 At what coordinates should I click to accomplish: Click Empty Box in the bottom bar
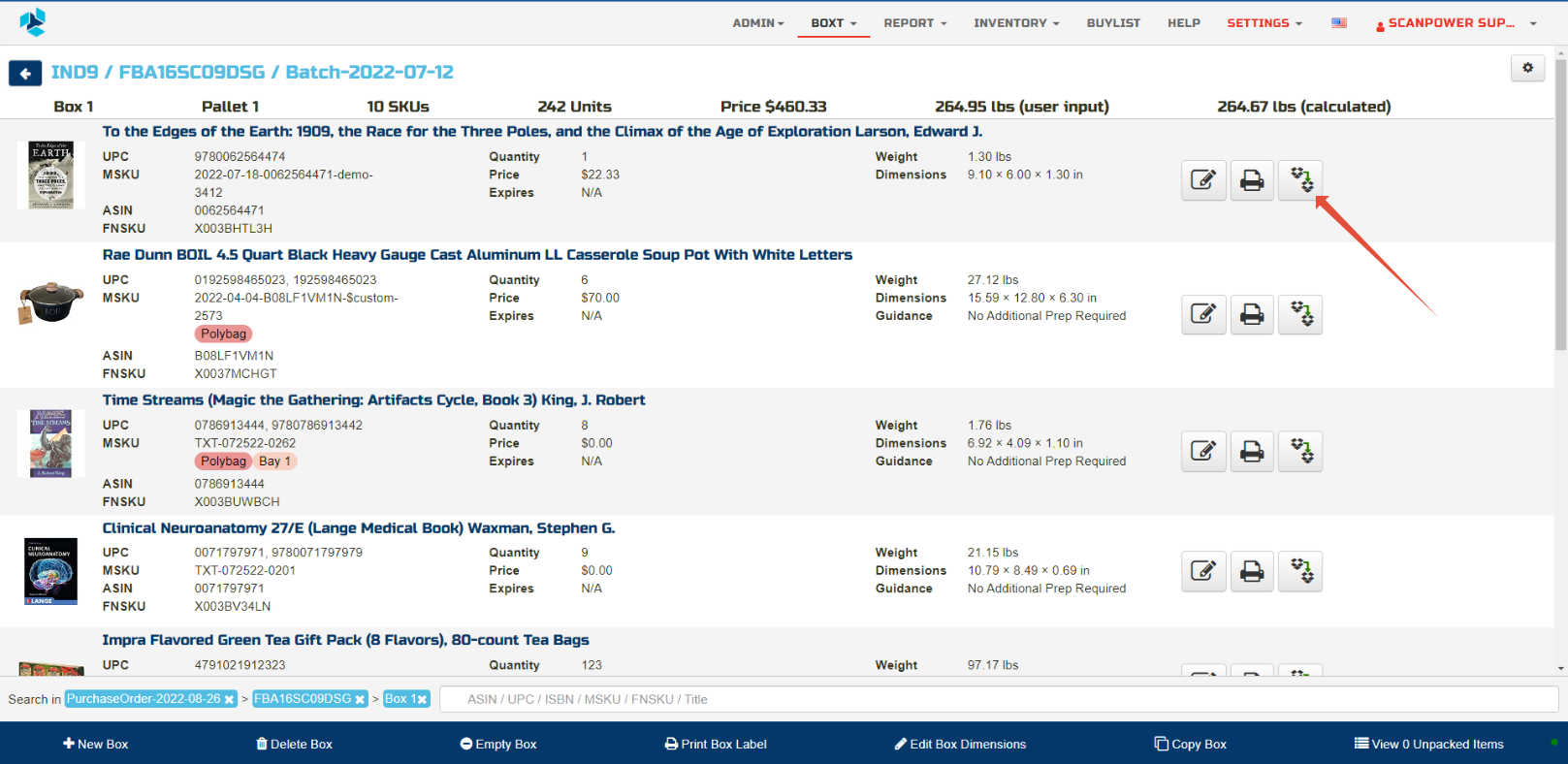click(498, 745)
